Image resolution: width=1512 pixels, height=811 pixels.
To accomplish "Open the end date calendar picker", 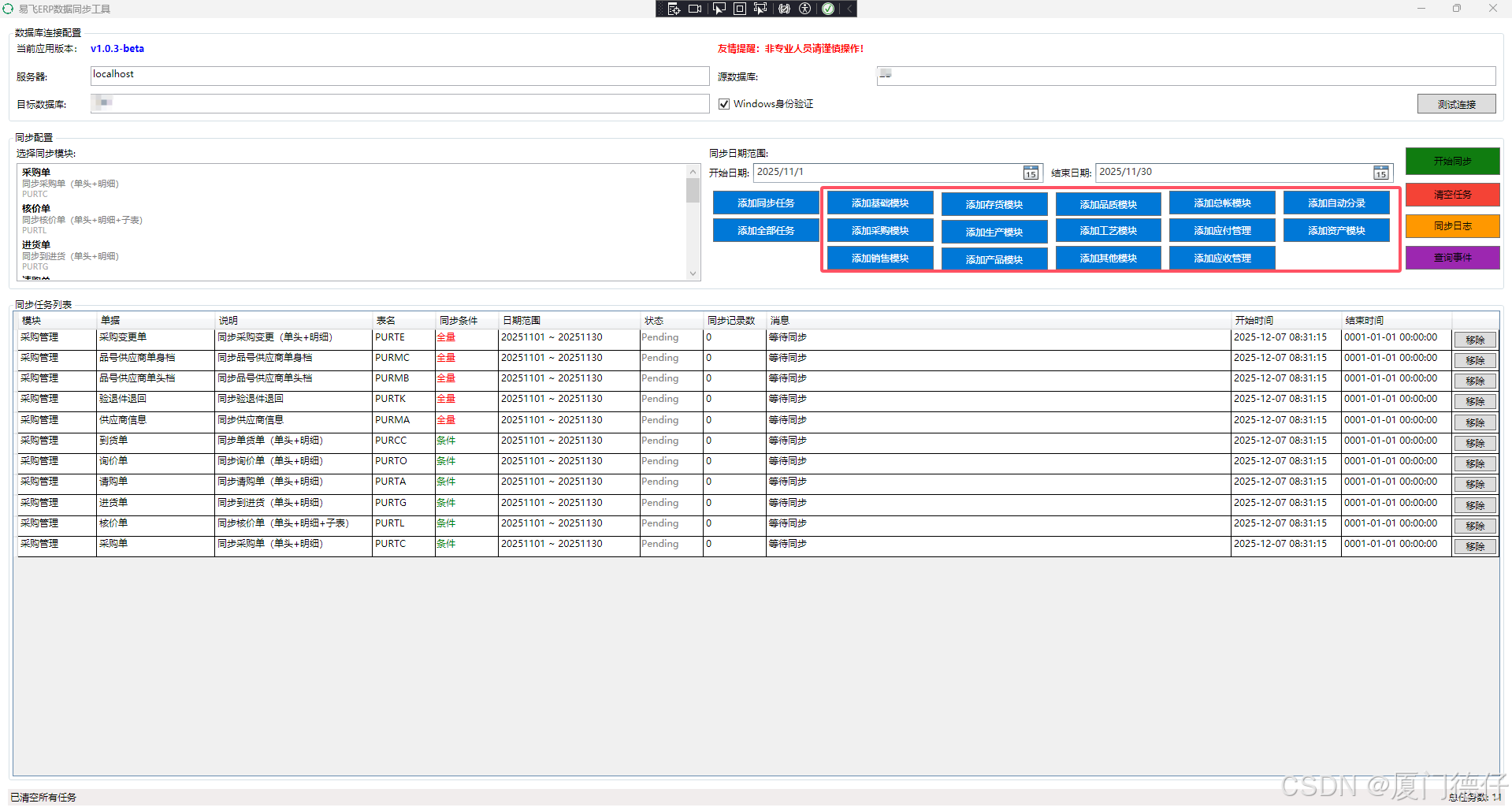I will pos(1381,173).
